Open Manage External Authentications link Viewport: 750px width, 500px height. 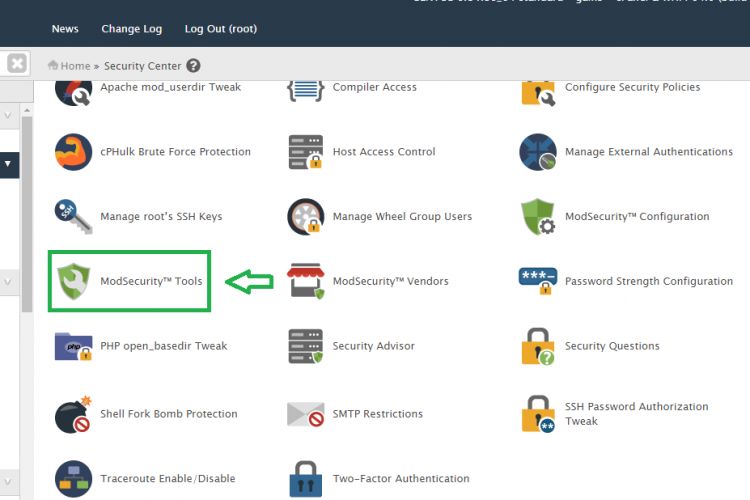point(649,152)
